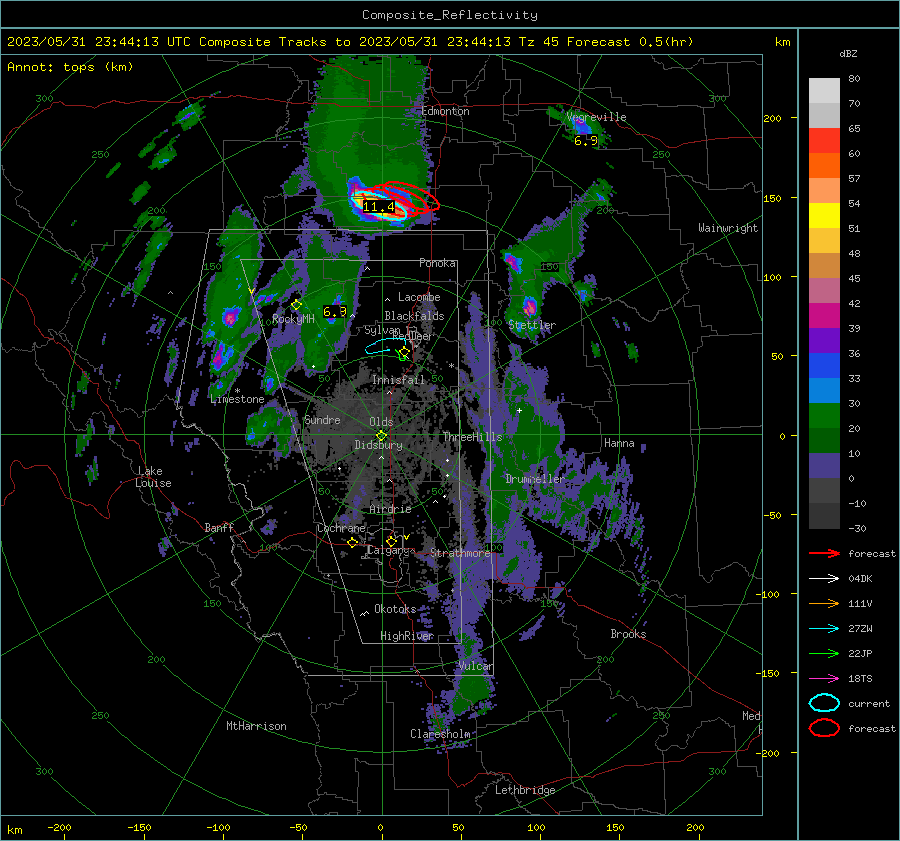Click the Wainwright city label
This screenshot has width=900, height=841.
728,228
